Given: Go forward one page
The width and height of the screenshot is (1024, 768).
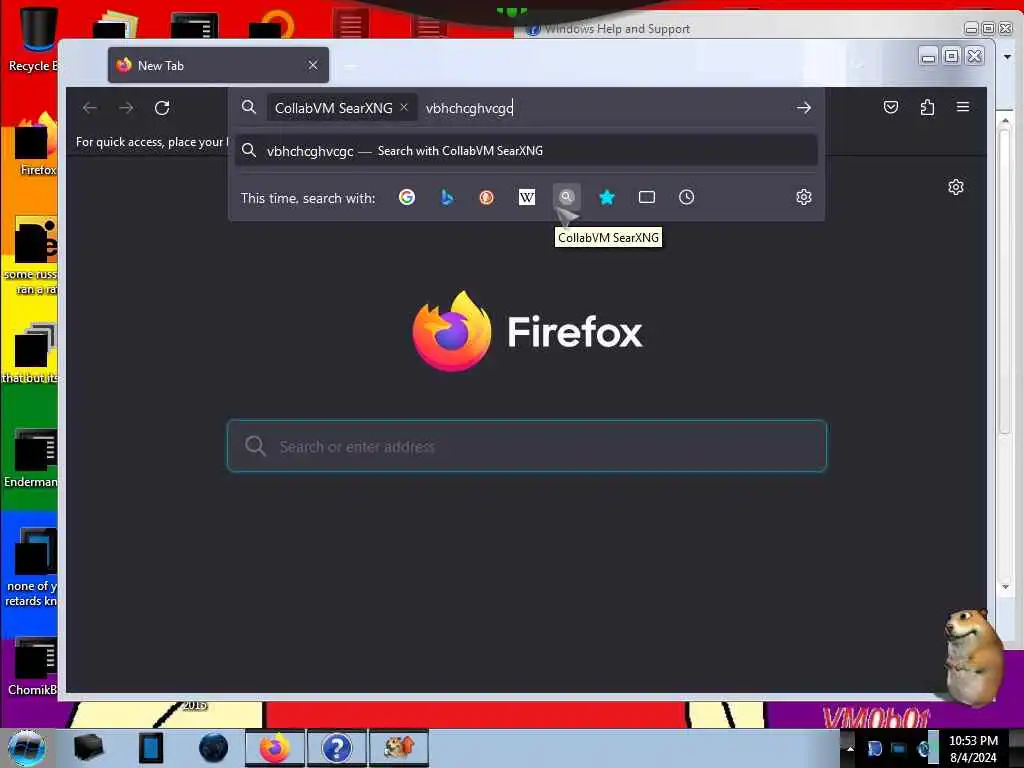Looking at the screenshot, I should tap(126, 108).
